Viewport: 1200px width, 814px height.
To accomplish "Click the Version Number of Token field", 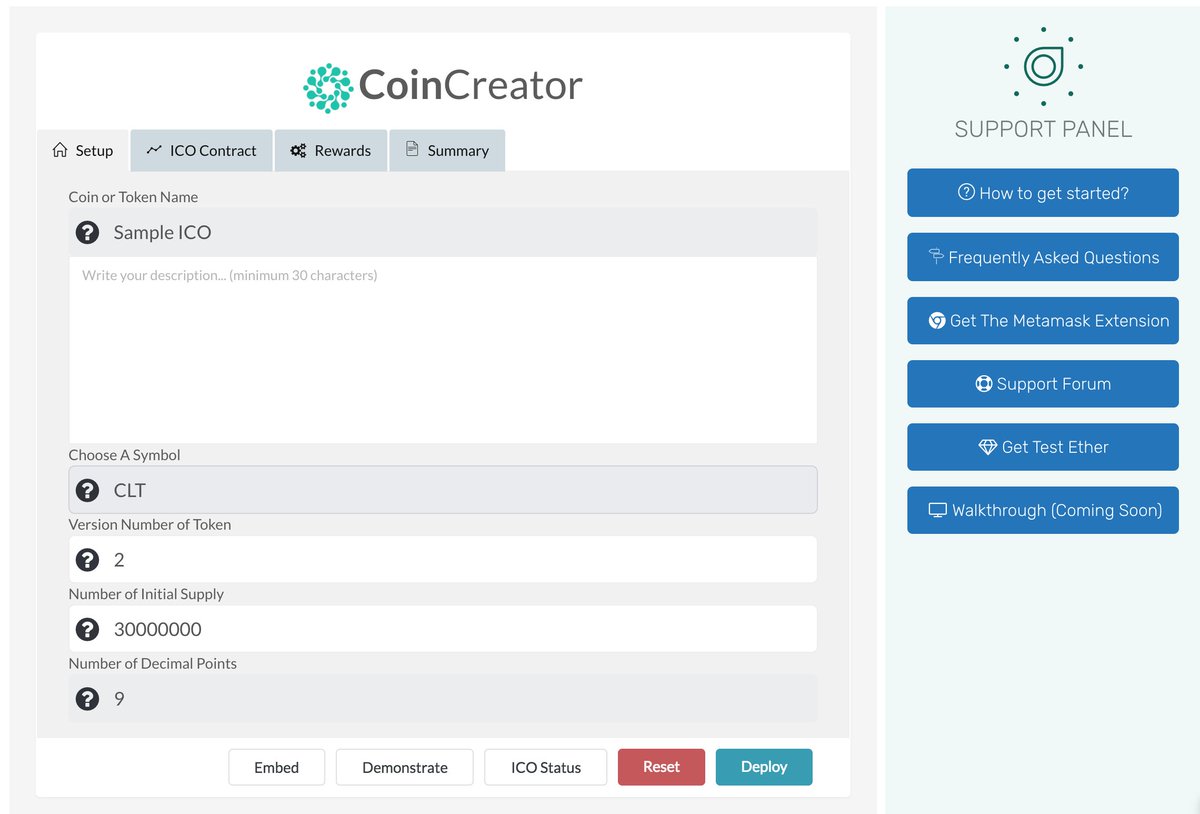I will coord(443,559).
